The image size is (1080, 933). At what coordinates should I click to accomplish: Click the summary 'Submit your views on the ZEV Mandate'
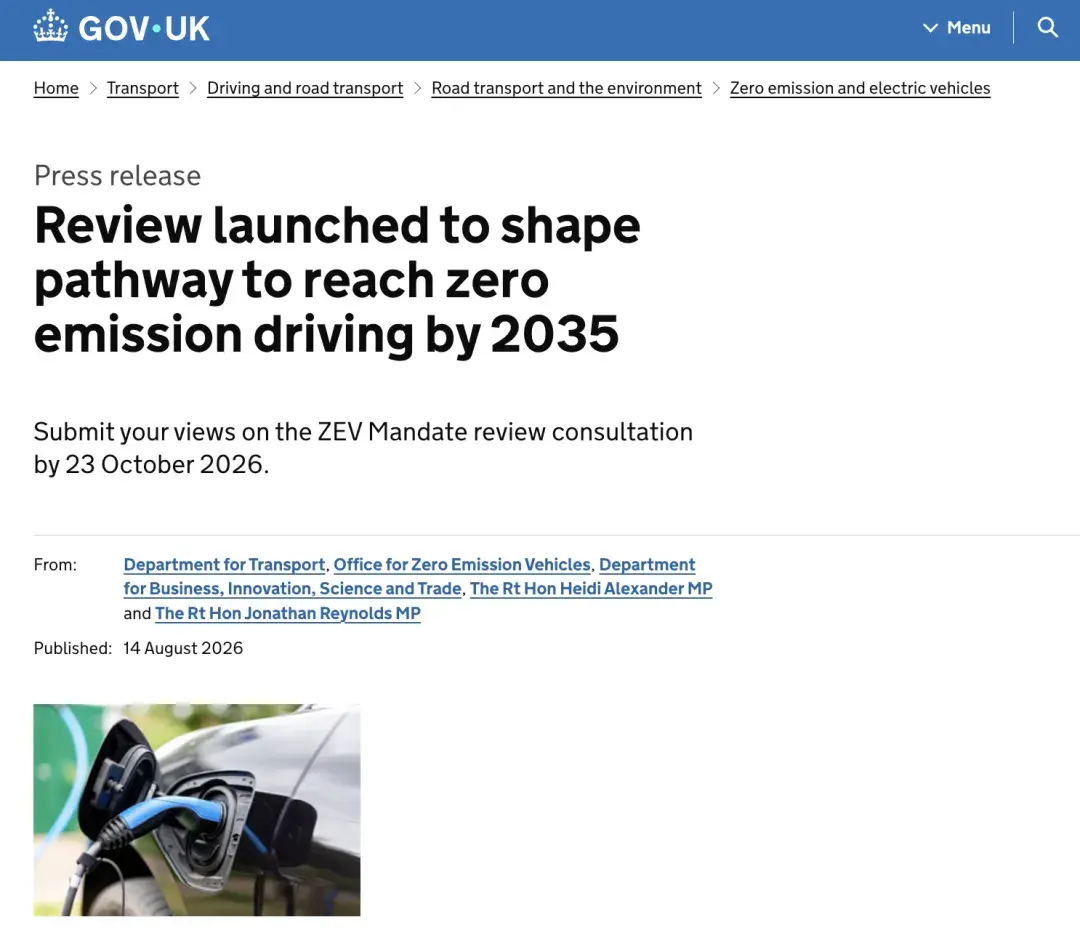tap(363, 448)
